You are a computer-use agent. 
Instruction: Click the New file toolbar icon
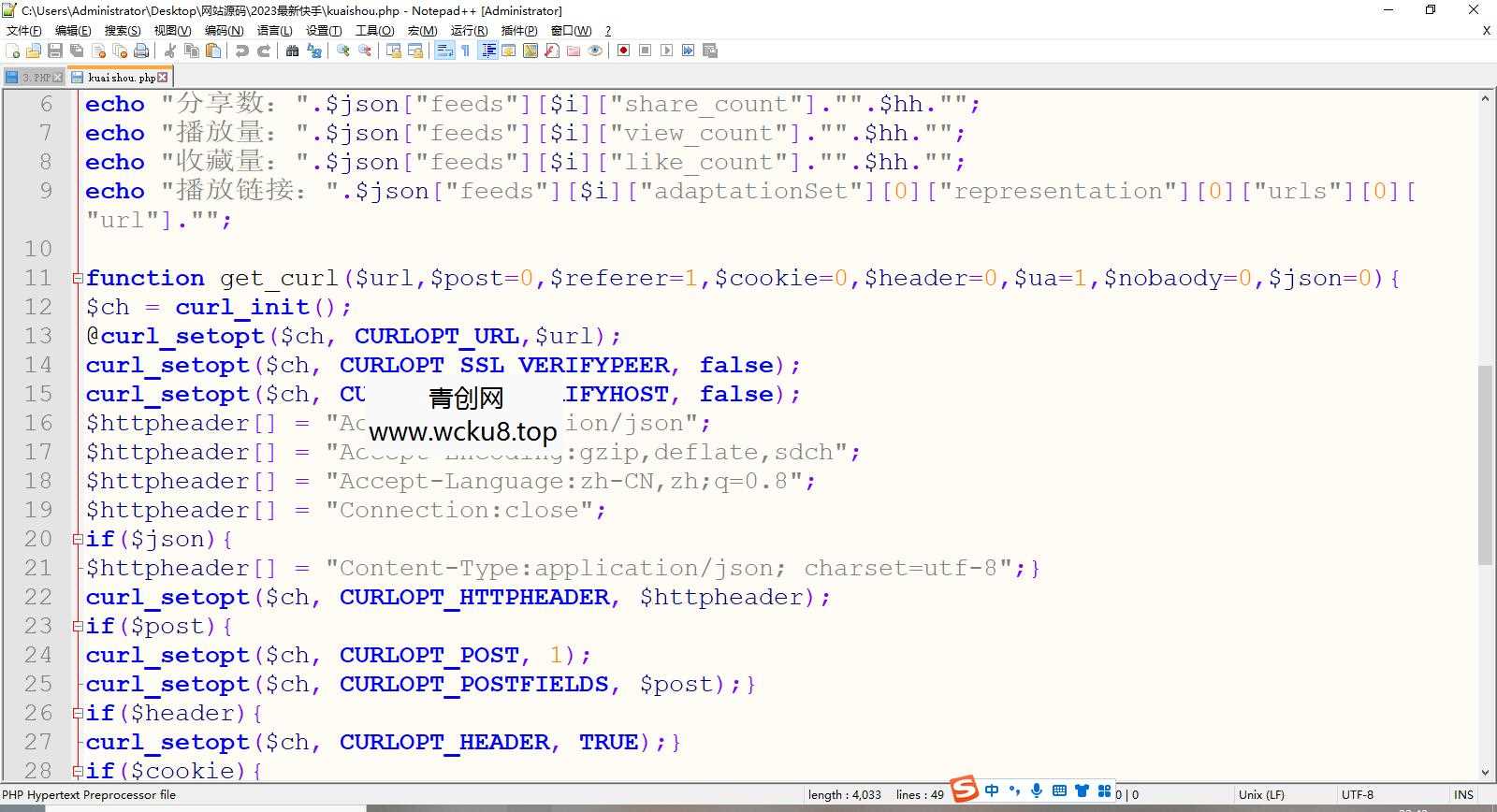[13, 51]
